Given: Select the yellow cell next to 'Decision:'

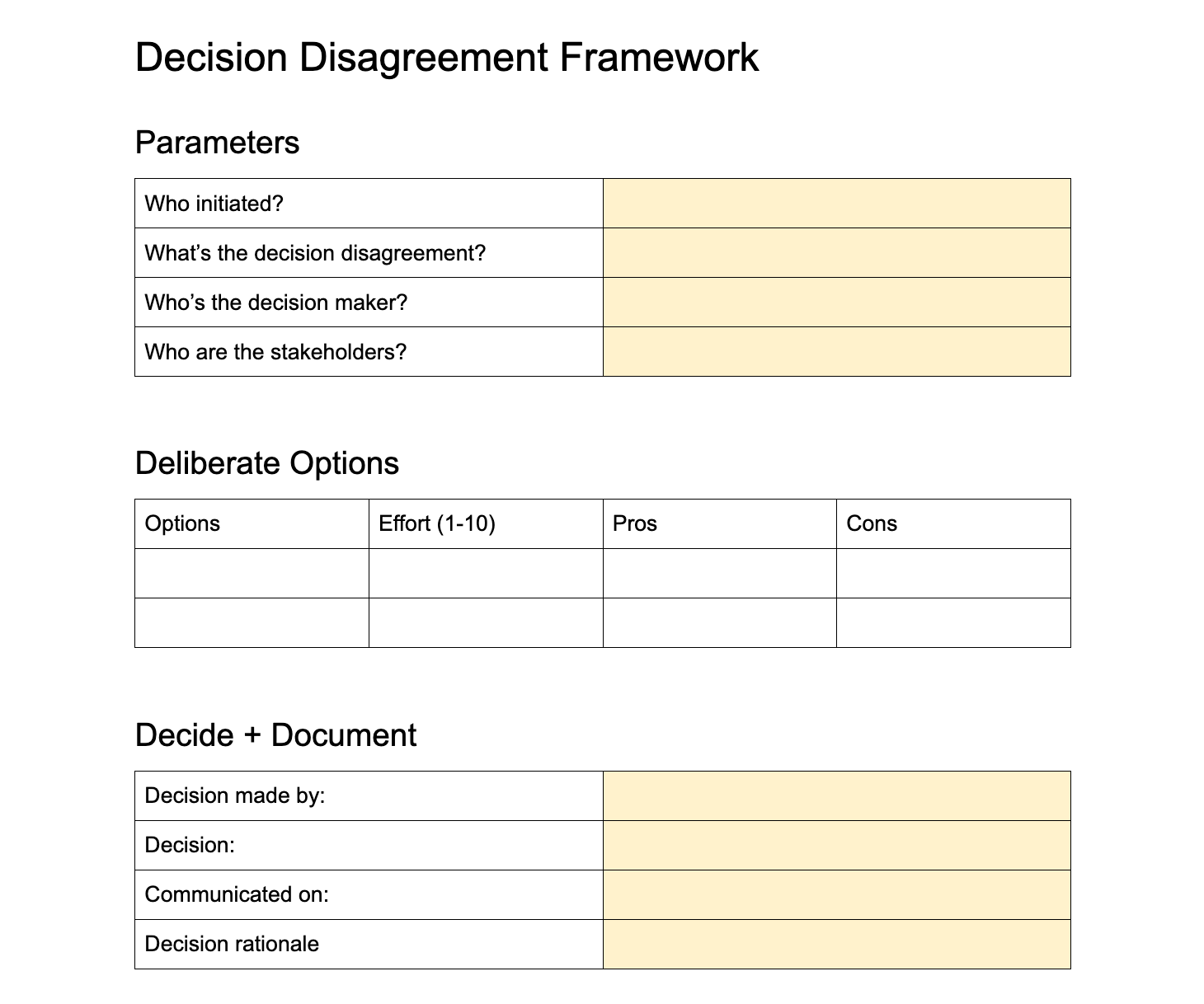Looking at the screenshot, I should [836, 846].
